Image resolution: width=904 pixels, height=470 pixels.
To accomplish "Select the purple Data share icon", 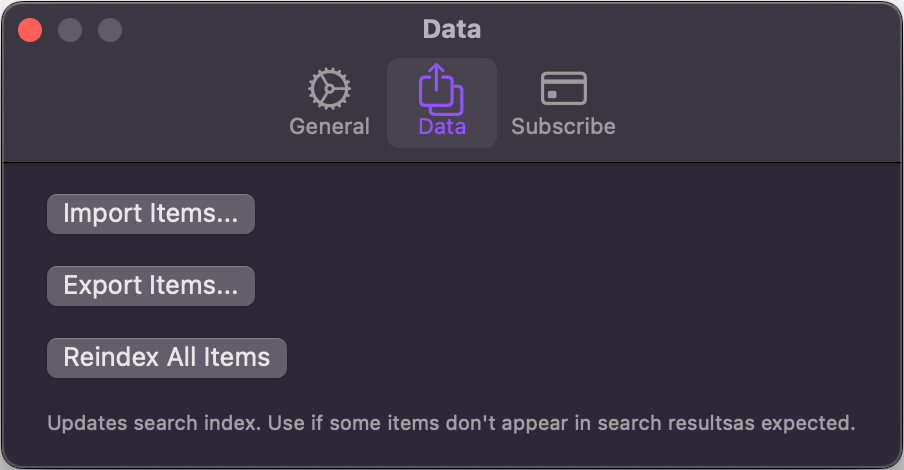I will click(x=441, y=89).
